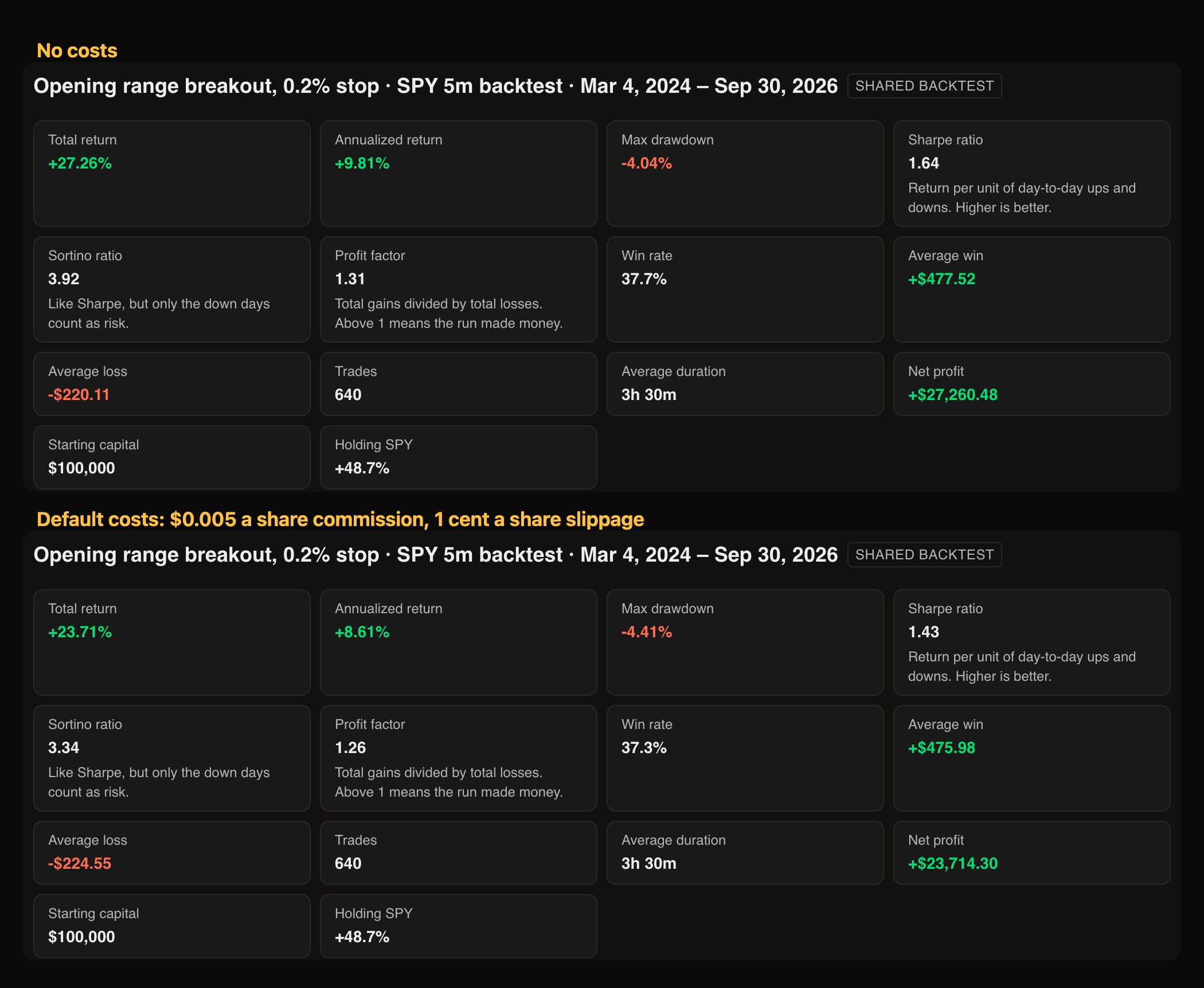Click the Sortino ratio 3.92 value
This screenshot has width=1204, height=988.
pyautogui.click(x=64, y=279)
